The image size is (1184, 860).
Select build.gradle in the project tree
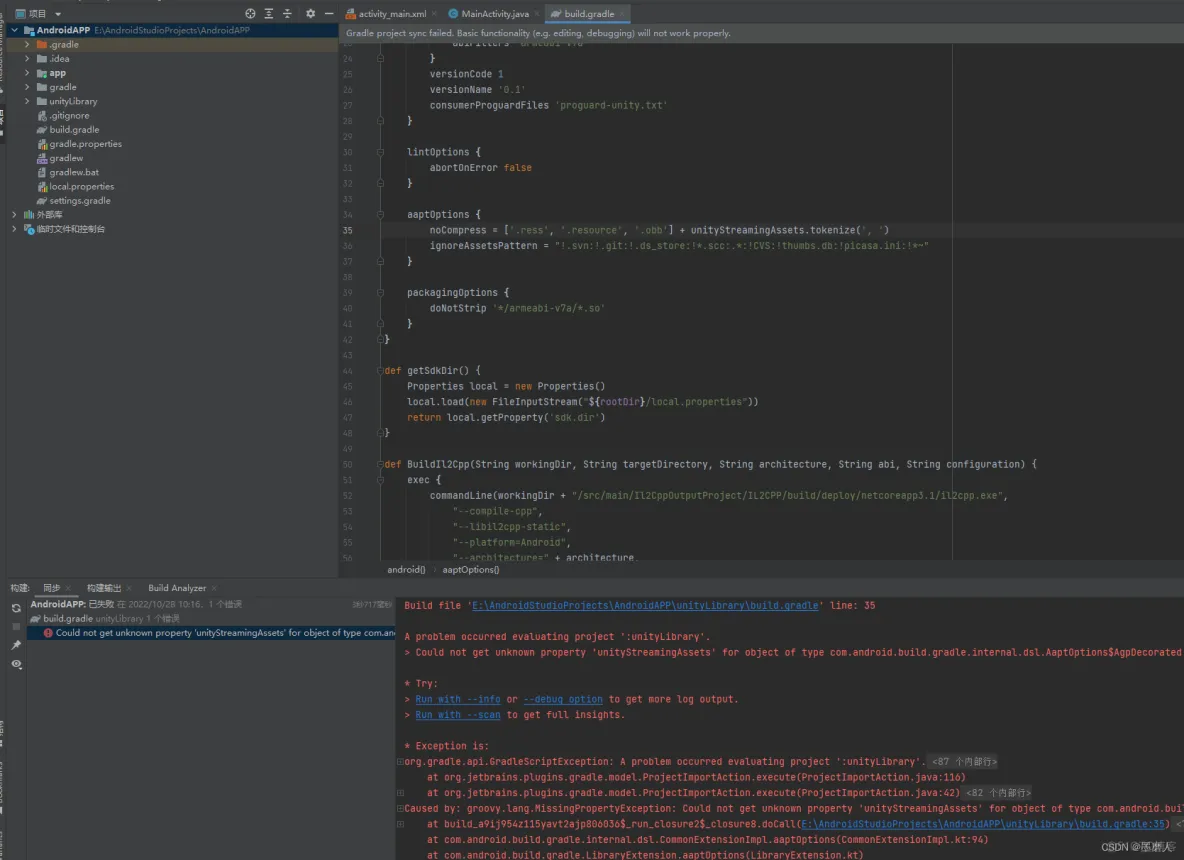pos(74,130)
